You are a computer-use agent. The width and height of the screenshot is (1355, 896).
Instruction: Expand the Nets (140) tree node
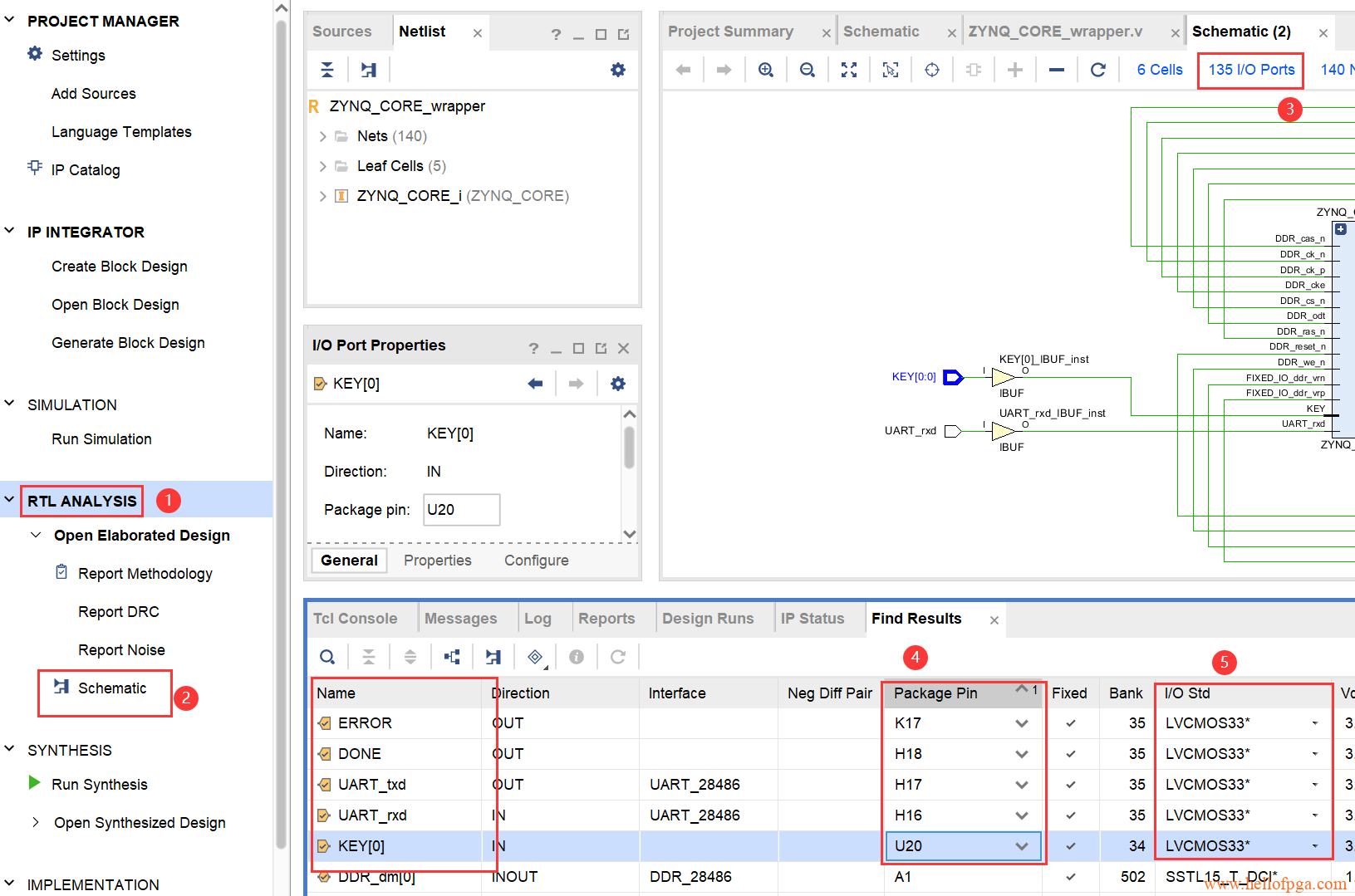322,136
